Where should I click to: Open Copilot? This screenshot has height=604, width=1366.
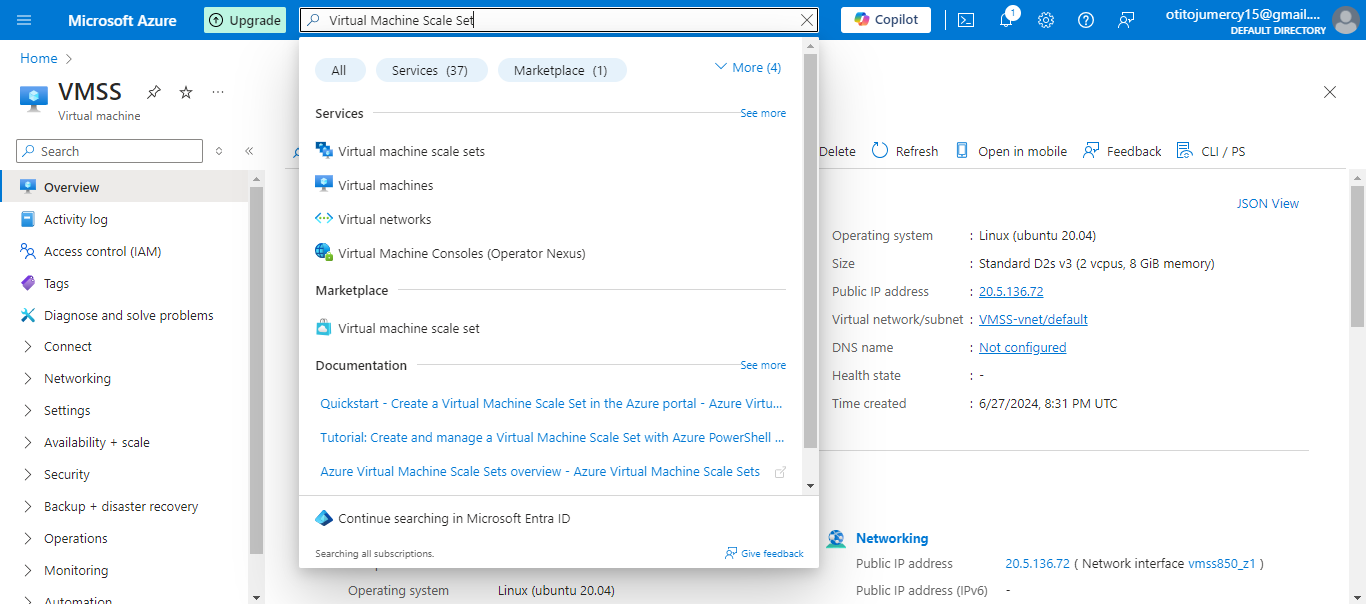[886, 20]
